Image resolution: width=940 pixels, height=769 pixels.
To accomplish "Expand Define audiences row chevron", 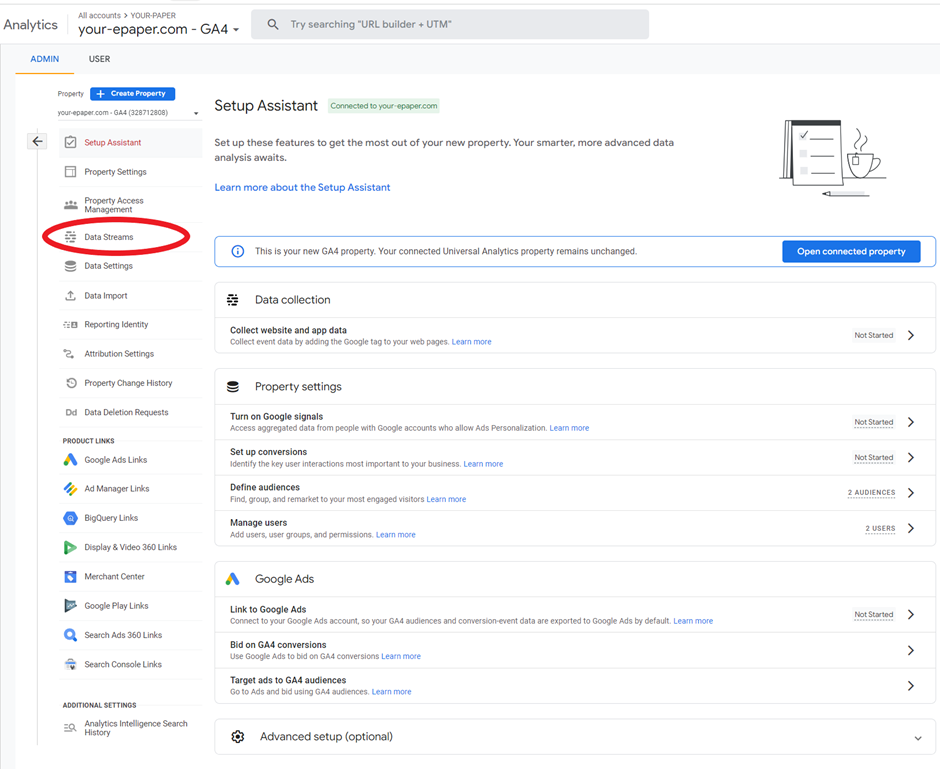I will [911, 493].
